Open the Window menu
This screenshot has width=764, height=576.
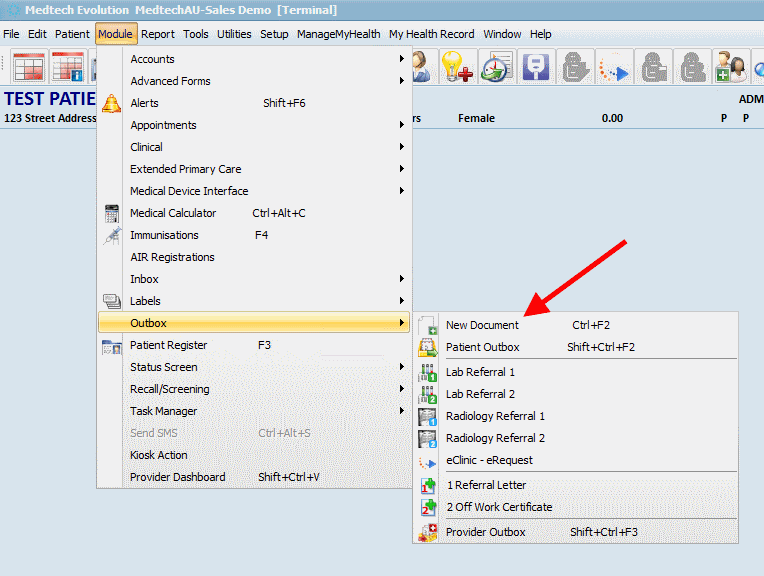[x=502, y=34]
